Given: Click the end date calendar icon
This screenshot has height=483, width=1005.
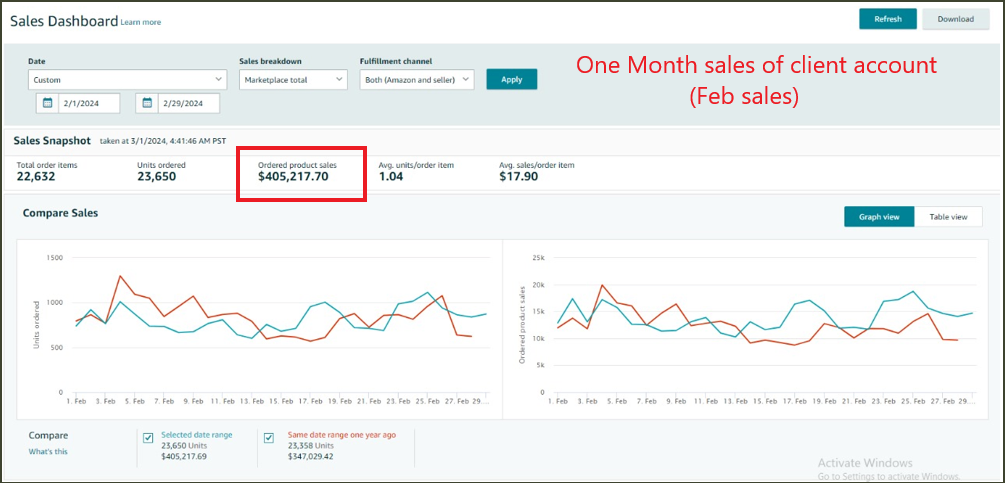Looking at the screenshot, I should pos(147,103).
